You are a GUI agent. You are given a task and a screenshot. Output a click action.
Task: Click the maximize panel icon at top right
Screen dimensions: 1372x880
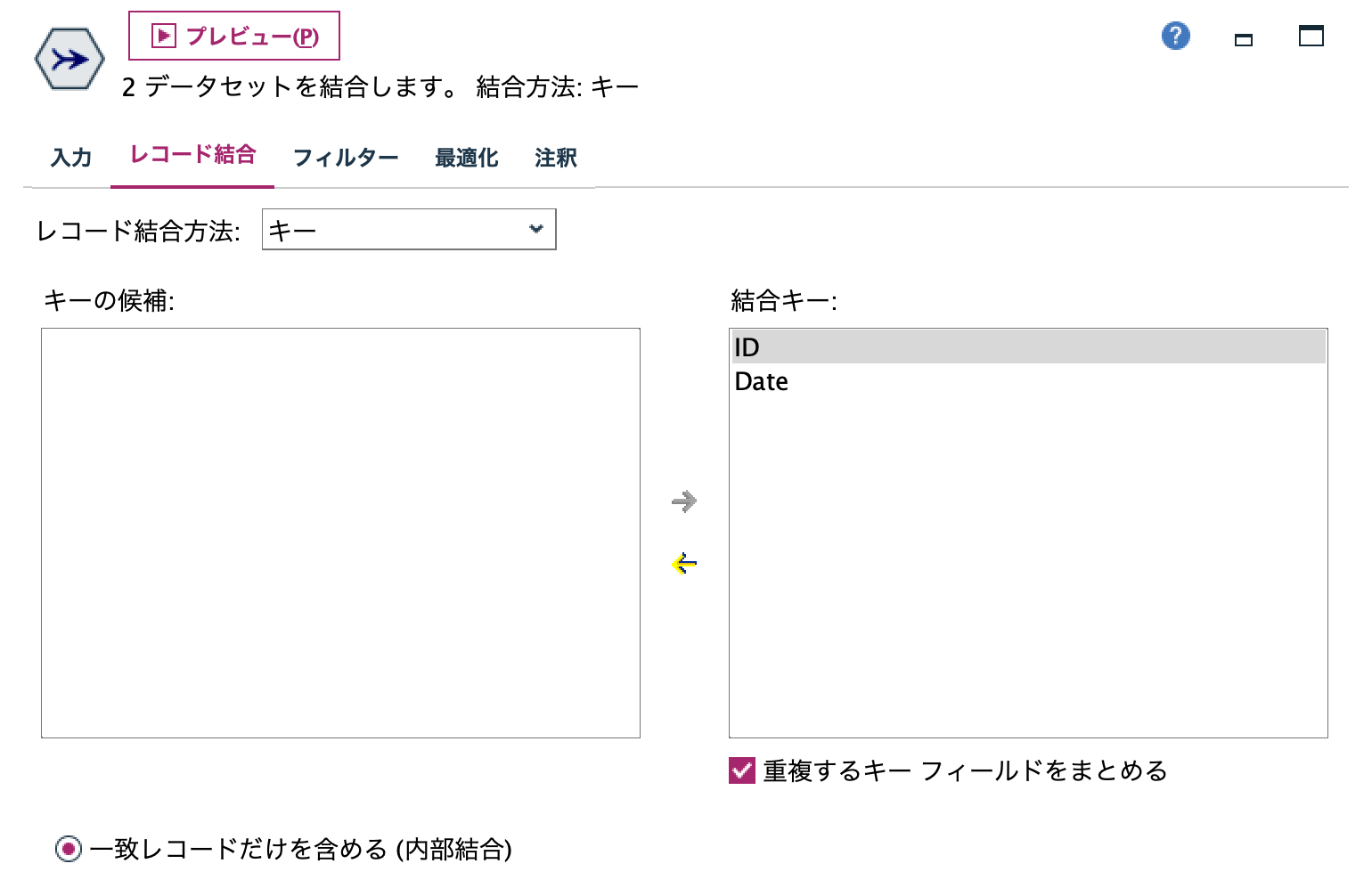point(1310,37)
